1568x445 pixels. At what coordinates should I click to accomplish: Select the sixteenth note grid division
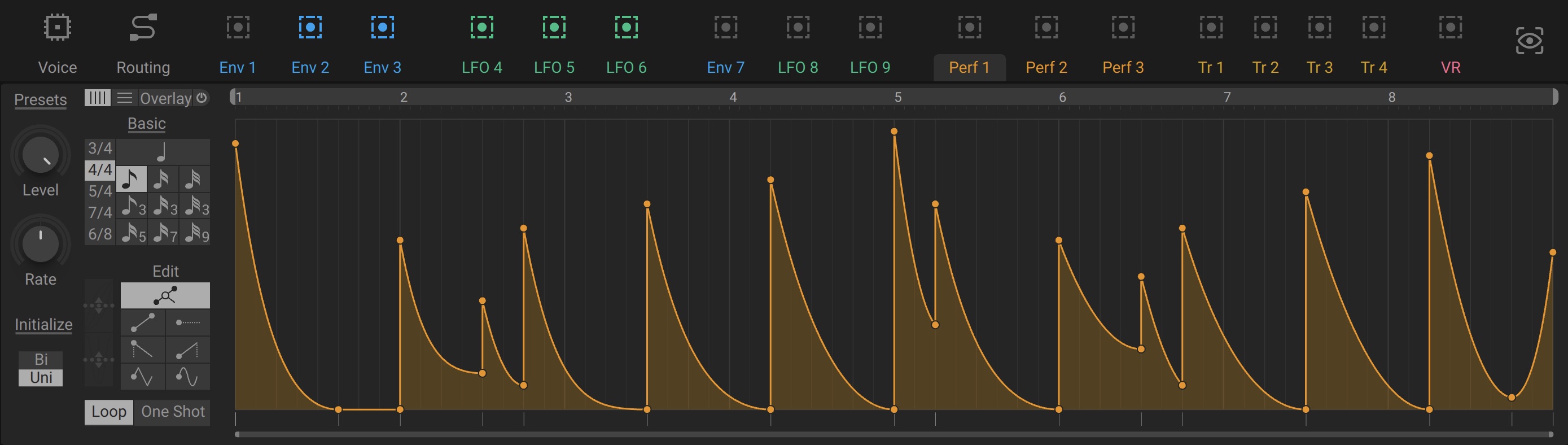163,179
